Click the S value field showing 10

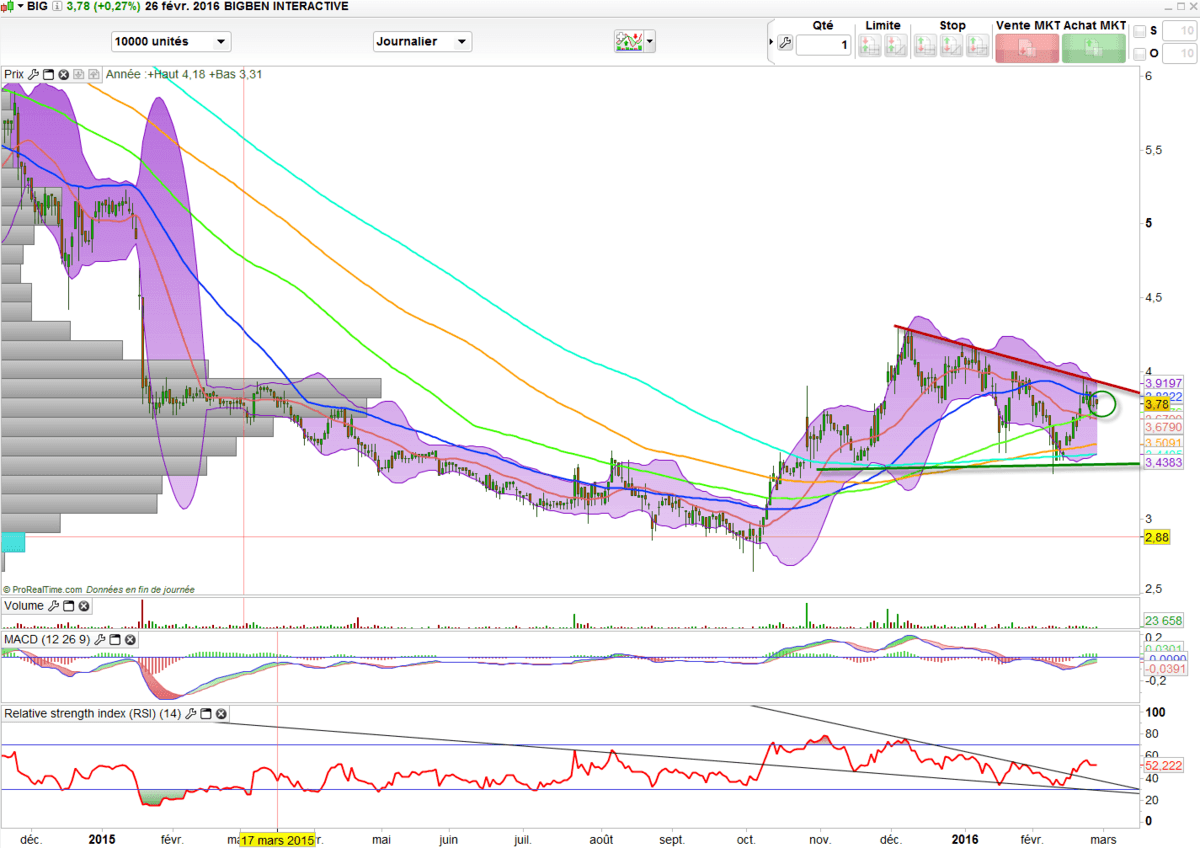click(x=1180, y=31)
